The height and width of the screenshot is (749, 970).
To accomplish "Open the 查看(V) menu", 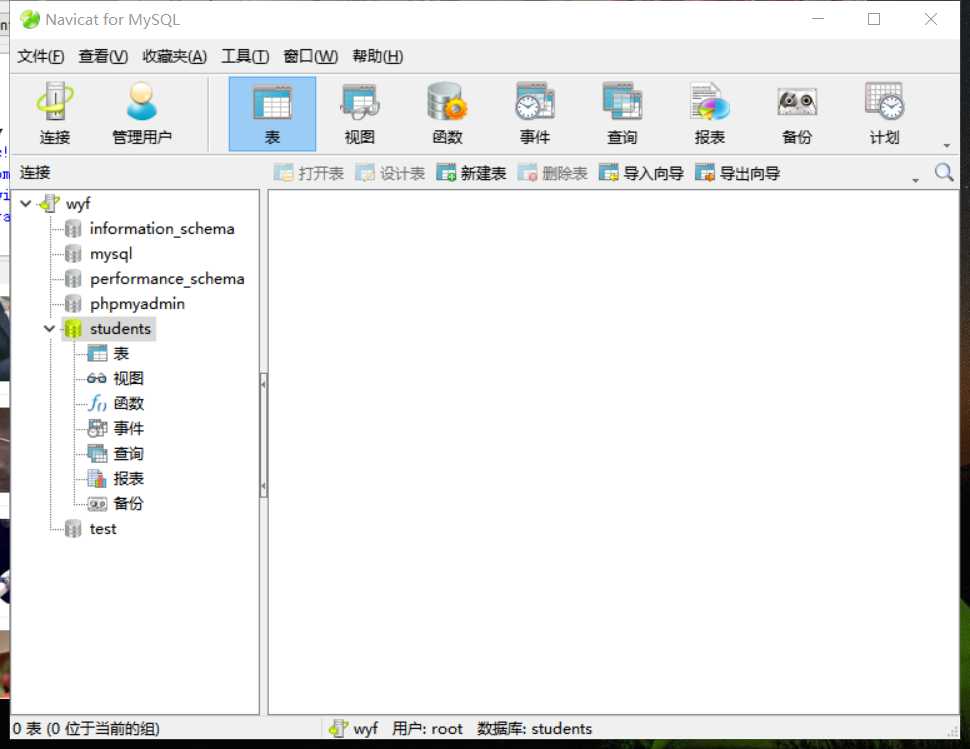I will click(103, 56).
